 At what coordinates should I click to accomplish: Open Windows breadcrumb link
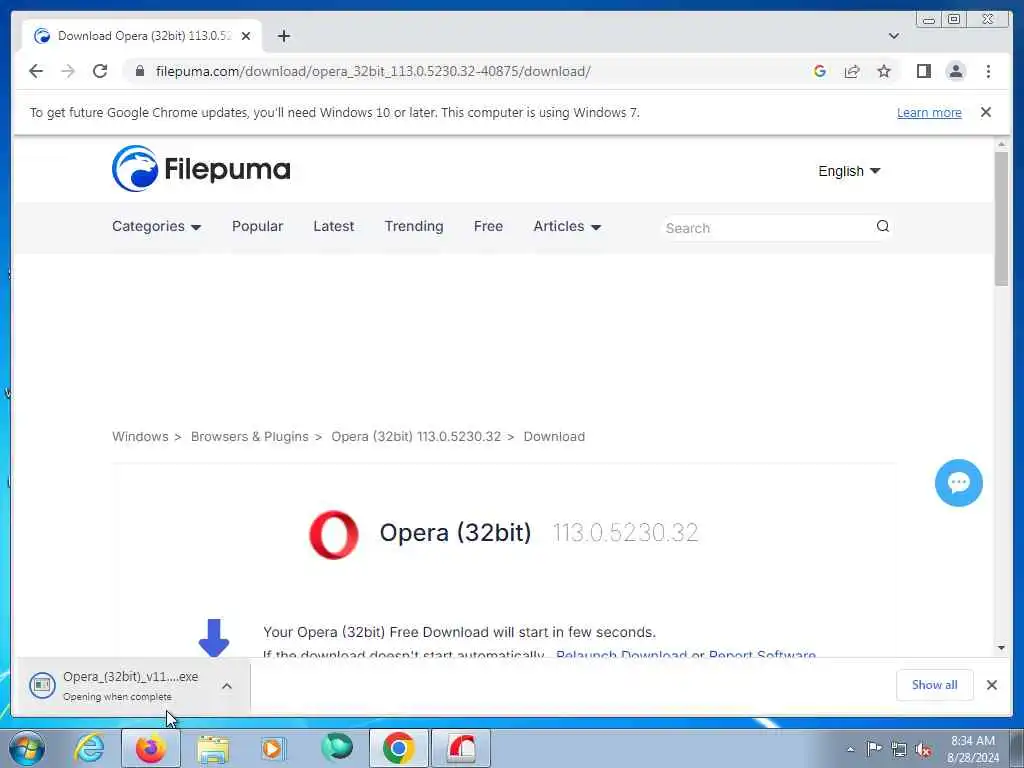pos(140,437)
